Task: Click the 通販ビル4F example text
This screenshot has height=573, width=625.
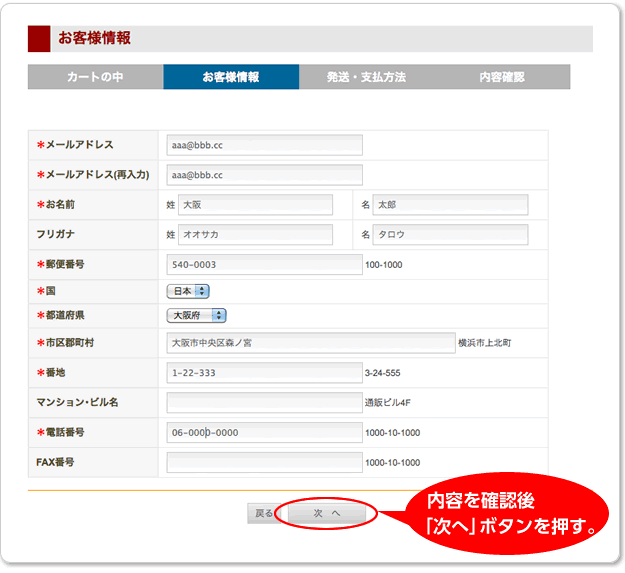Action: pos(387,403)
